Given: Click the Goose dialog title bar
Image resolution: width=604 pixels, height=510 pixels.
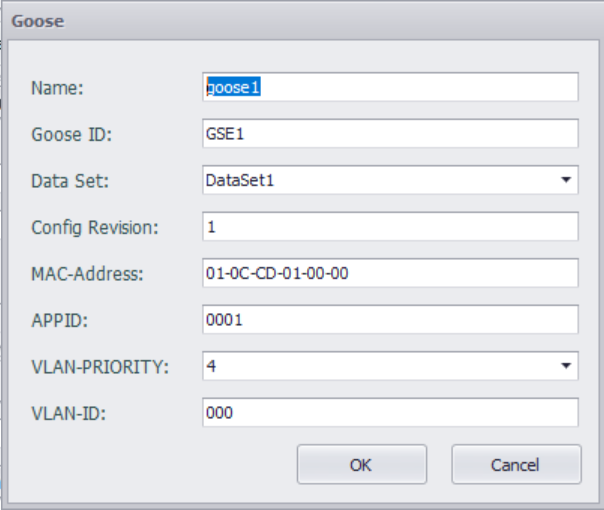Looking at the screenshot, I should (x=300, y=20).
